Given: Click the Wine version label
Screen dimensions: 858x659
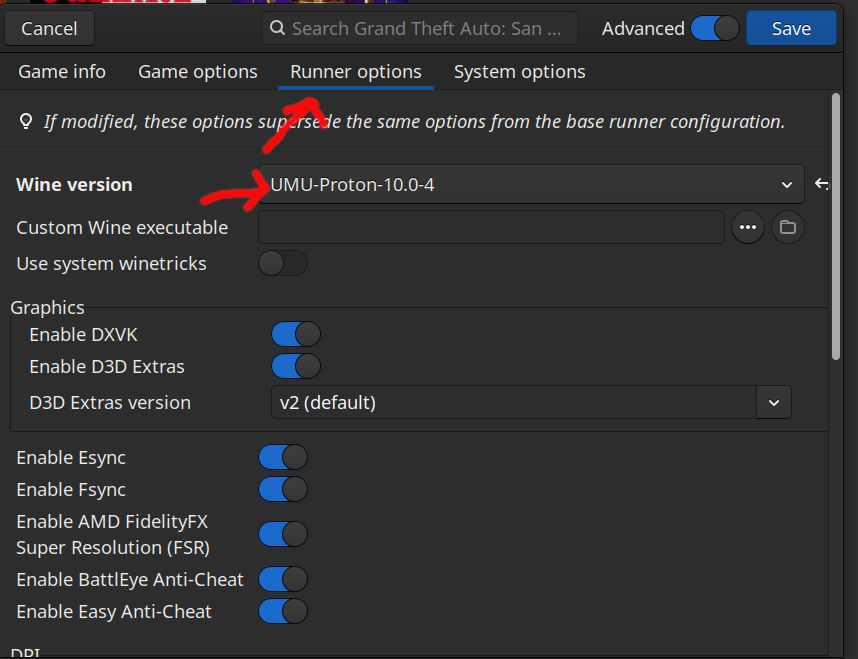Looking at the screenshot, I should 74,184.
